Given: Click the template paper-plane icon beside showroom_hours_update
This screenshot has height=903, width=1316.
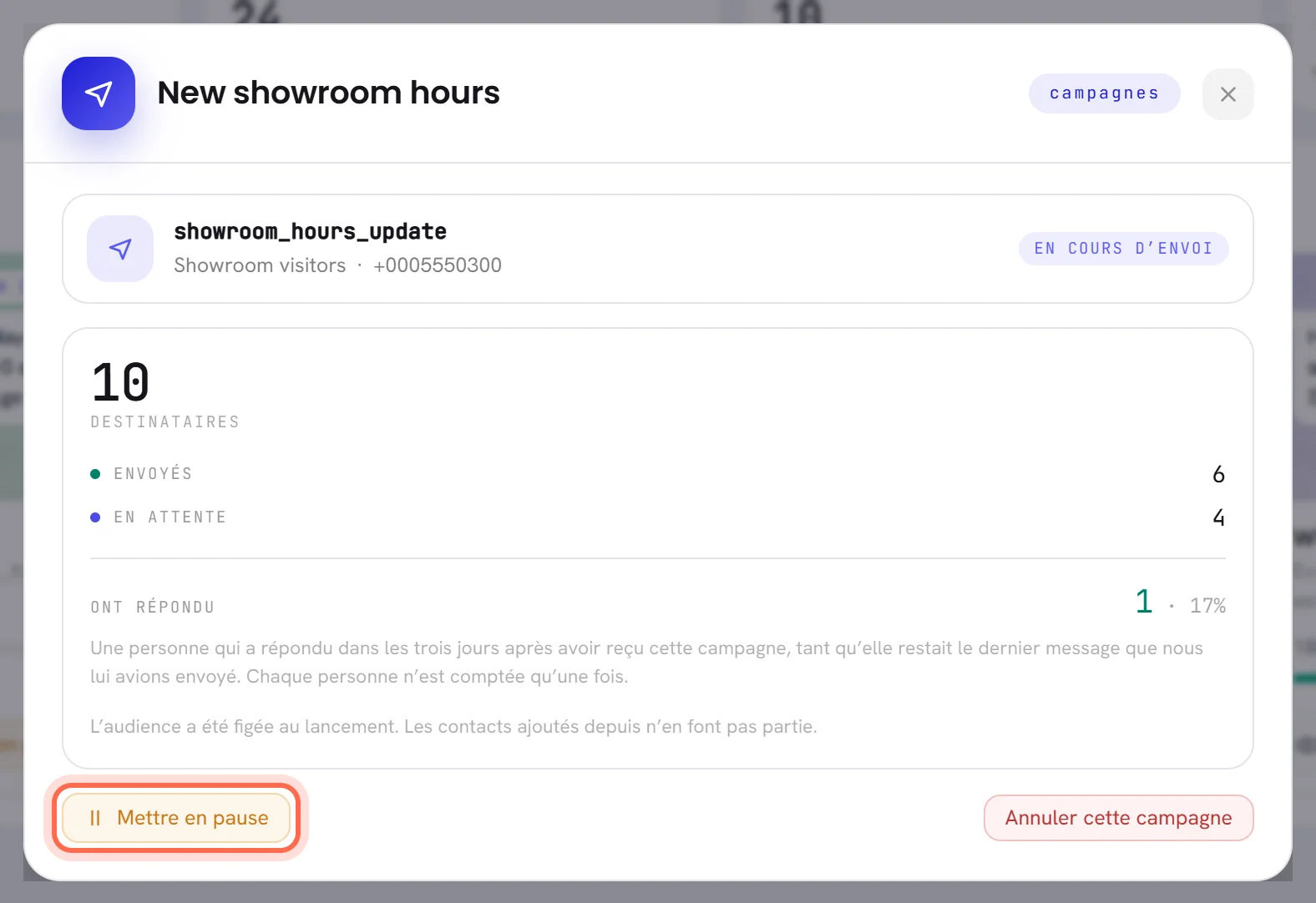Looking at the screenshot, I should point(120,249).
